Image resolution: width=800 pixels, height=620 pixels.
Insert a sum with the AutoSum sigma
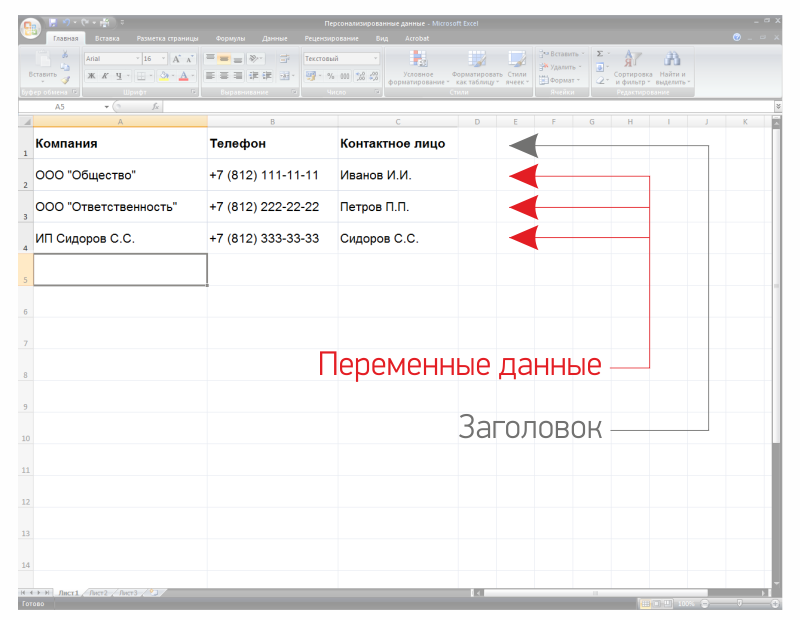(600, 54)
